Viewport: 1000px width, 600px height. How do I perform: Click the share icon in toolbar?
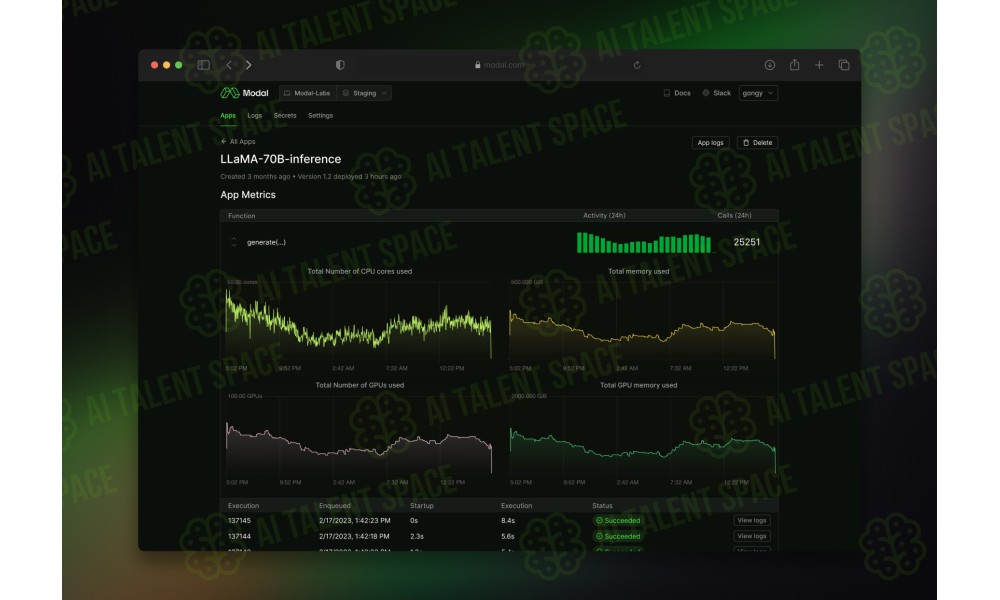click(x=794, y=65)
